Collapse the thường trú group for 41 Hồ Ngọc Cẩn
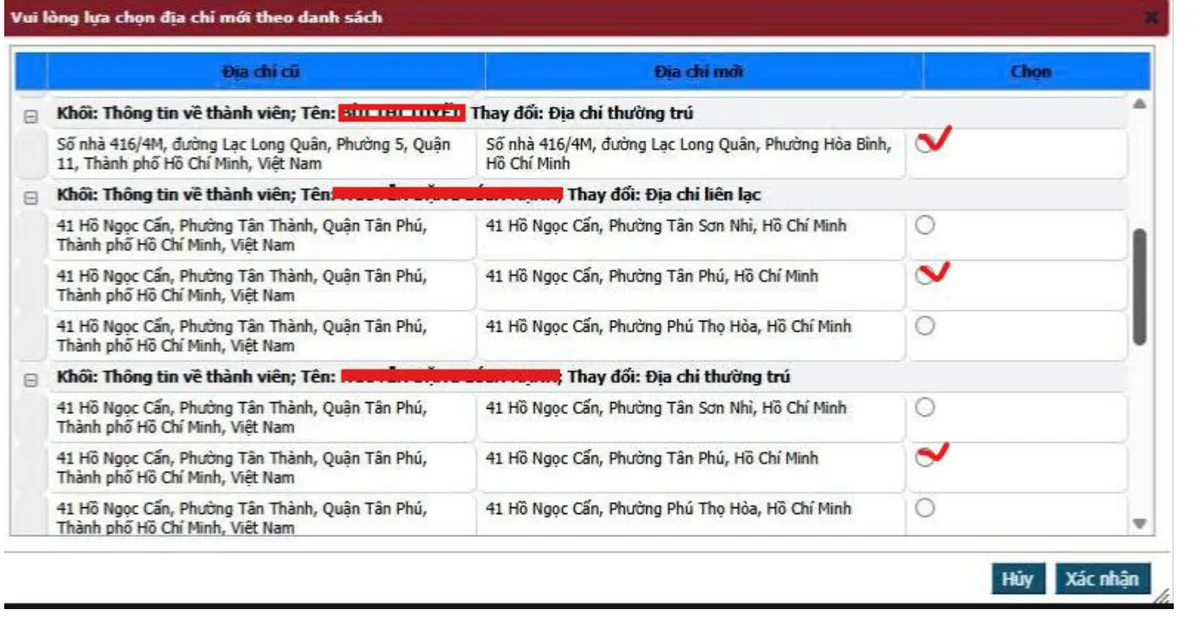Image resolution: width=1200 pixels, height=632 pixels. tap(31, 380)
